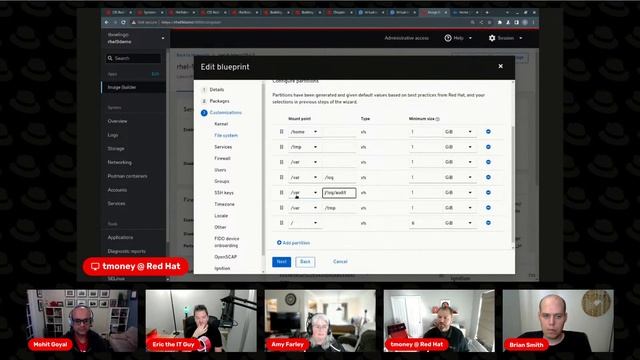
Task: Grab the drag handle of the root / row
Action: pyautogui.click(x=281, y=223)
